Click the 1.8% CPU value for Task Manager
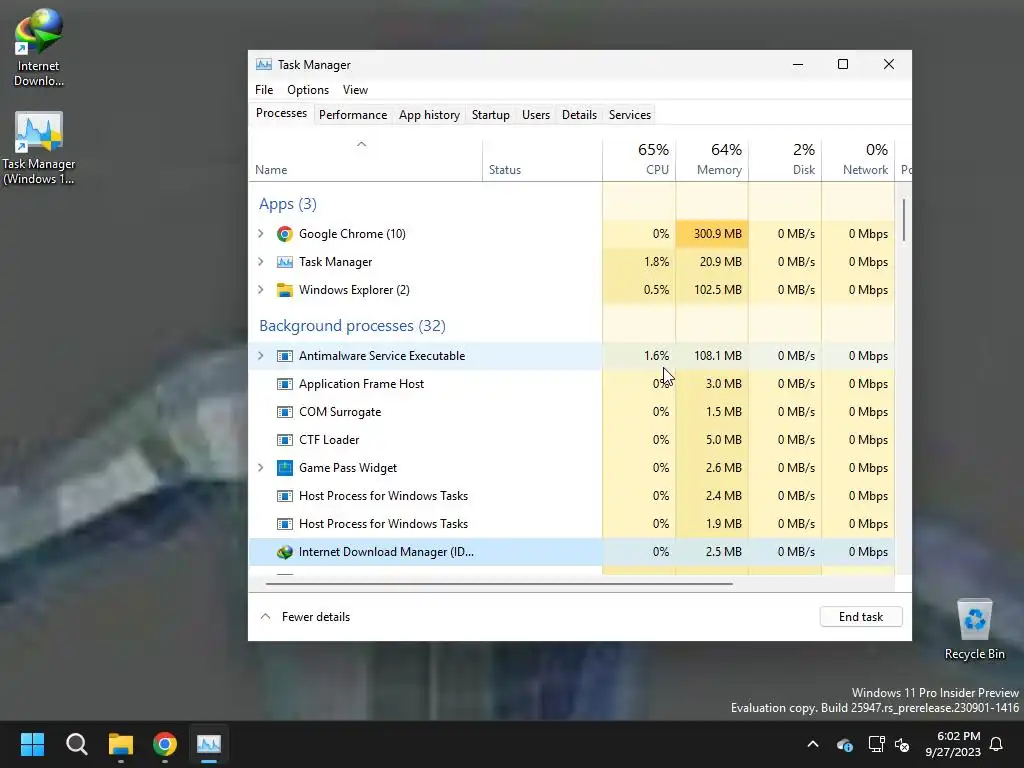The image size is (1024, 768). (x=656, y=262)
